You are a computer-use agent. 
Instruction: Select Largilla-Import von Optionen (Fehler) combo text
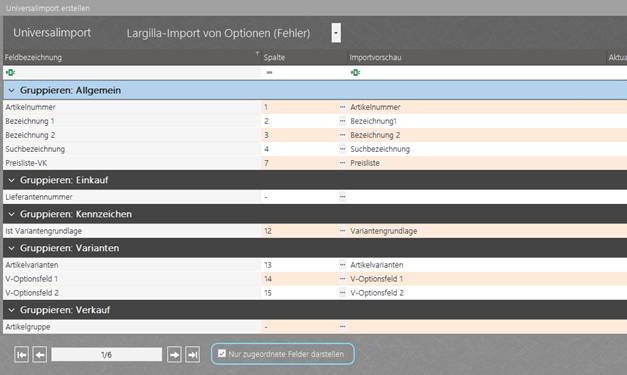(x=218, y=33)
